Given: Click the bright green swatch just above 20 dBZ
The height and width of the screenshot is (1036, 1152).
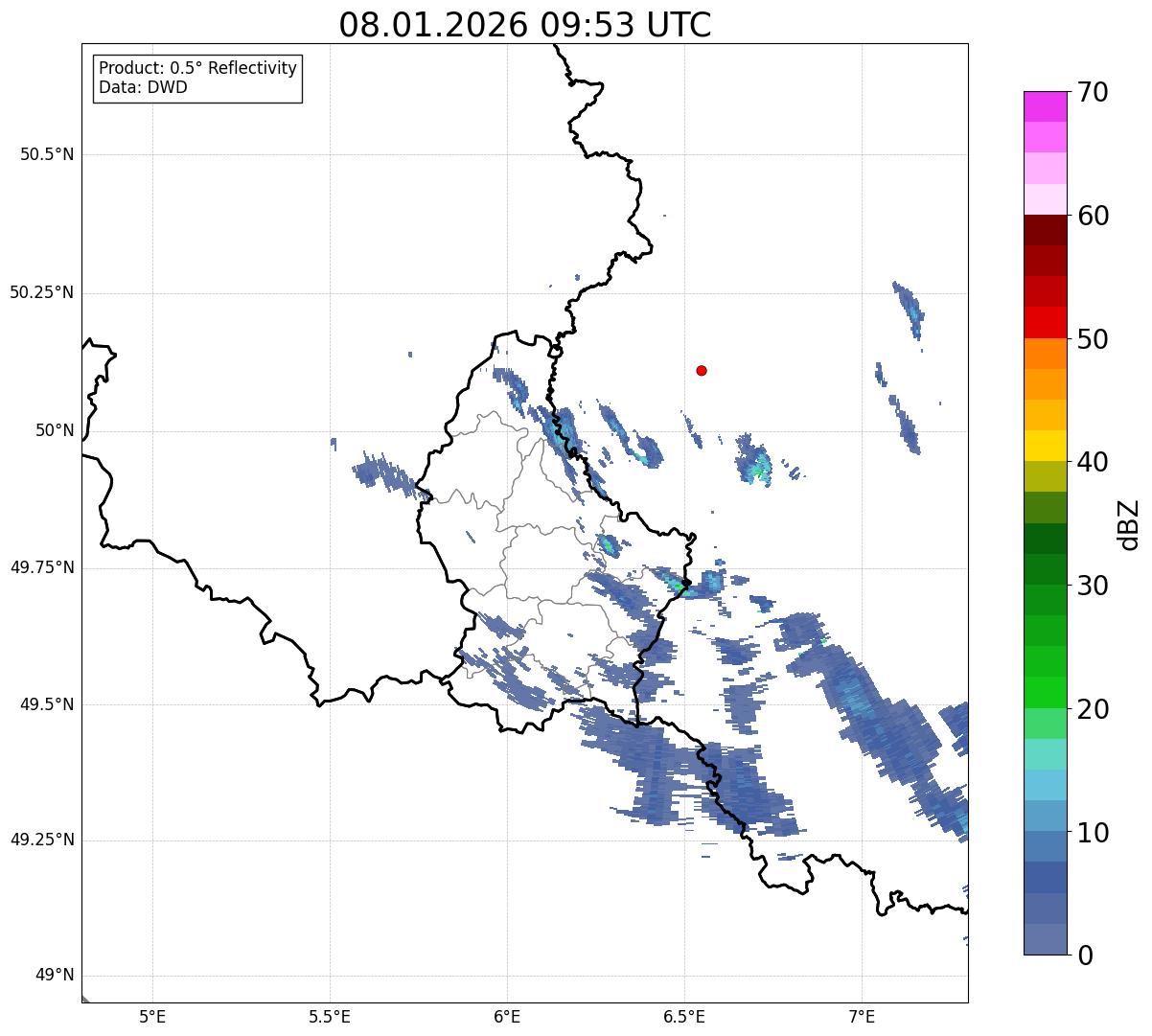Looking at the screenshot, I should point(1045,693).
